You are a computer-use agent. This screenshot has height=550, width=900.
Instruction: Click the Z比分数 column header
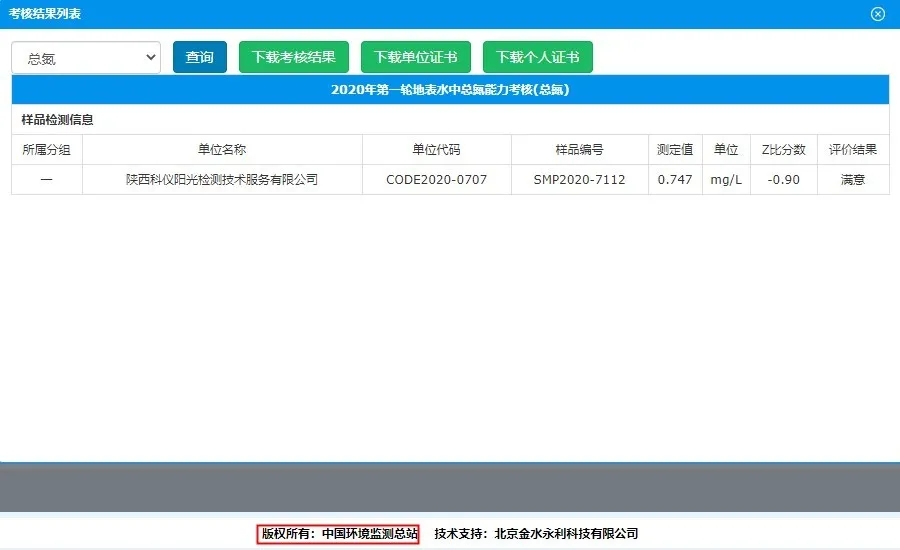(783, 150)
